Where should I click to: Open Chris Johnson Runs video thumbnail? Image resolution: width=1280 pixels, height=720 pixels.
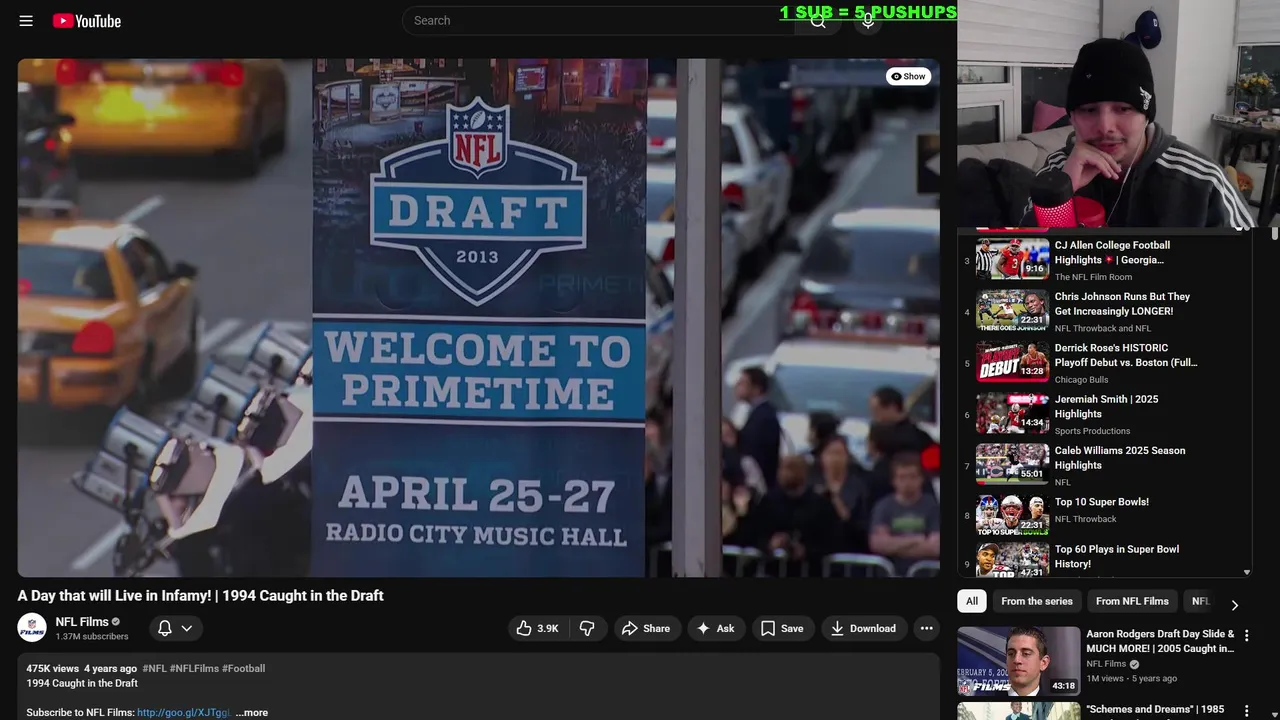click(x=1012, y=310)
